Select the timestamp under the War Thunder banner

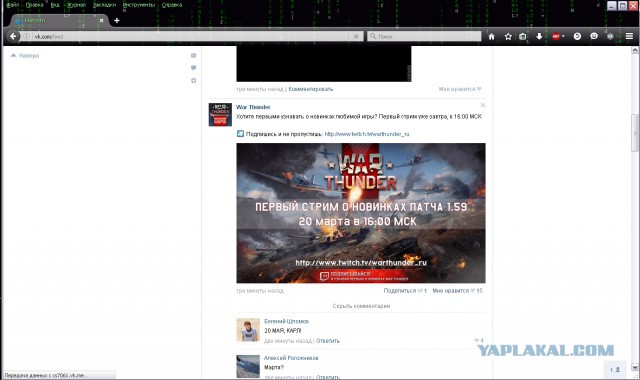click(260, 291)
